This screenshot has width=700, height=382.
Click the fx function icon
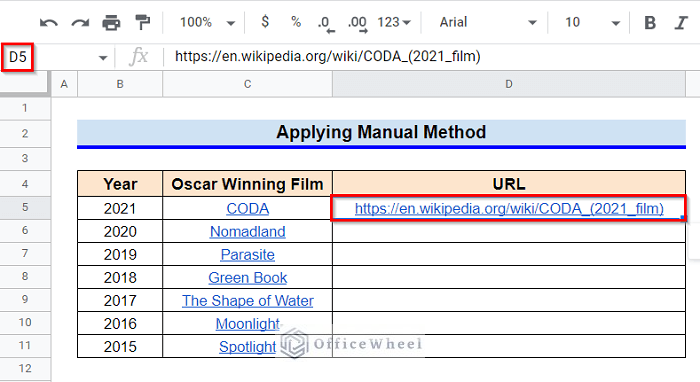pyautogui.click(x=138, y=57)
